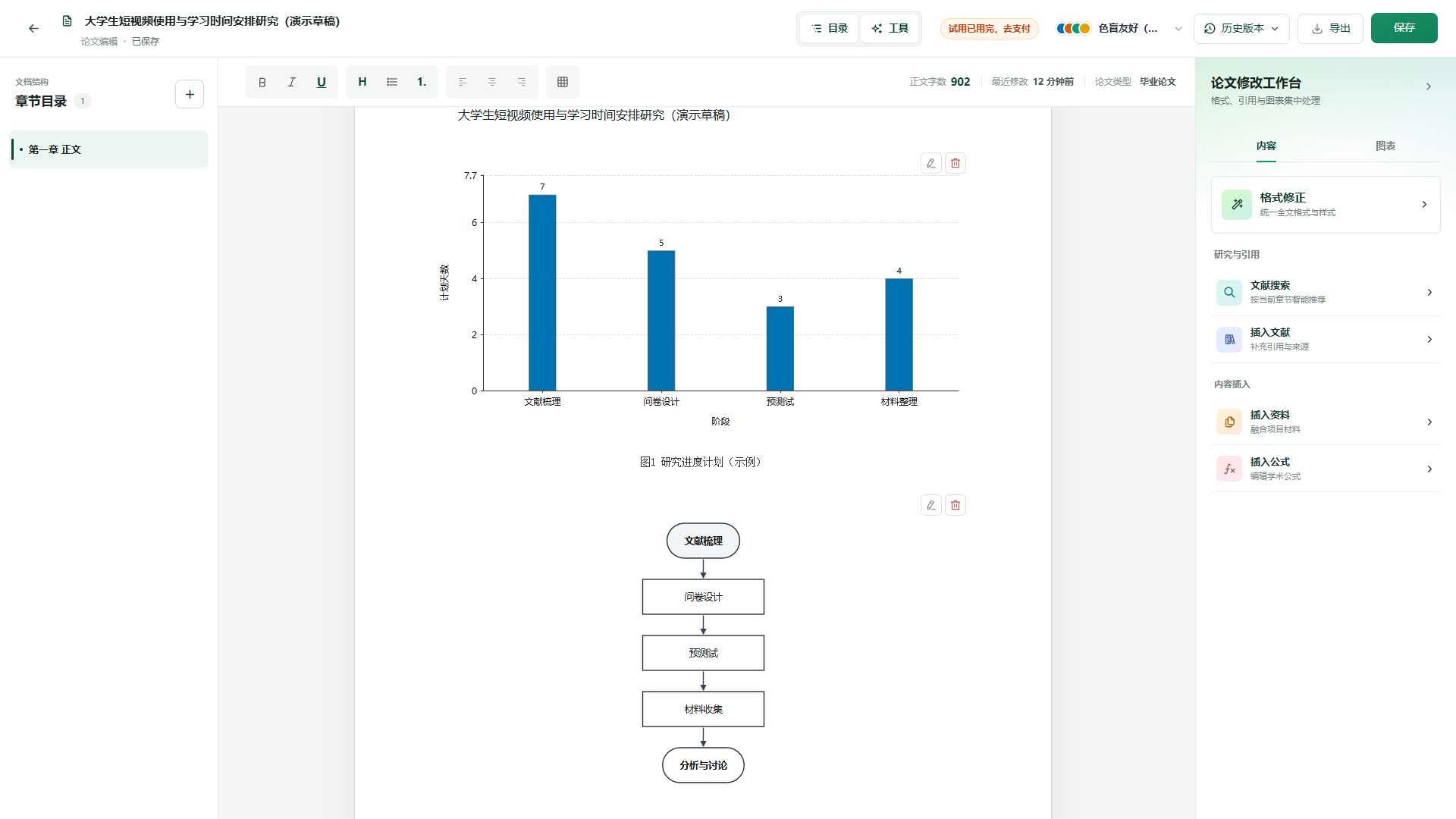The width and height of the screenshot is (1456, 819).
Task: Toggle bold formatting
Action: point(262,82)
